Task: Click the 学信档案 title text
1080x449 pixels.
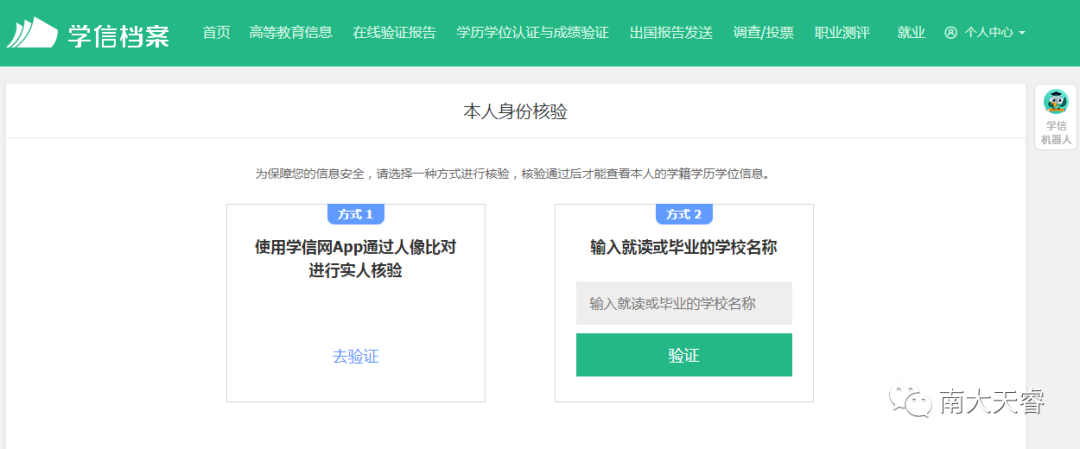Action: 118,34
